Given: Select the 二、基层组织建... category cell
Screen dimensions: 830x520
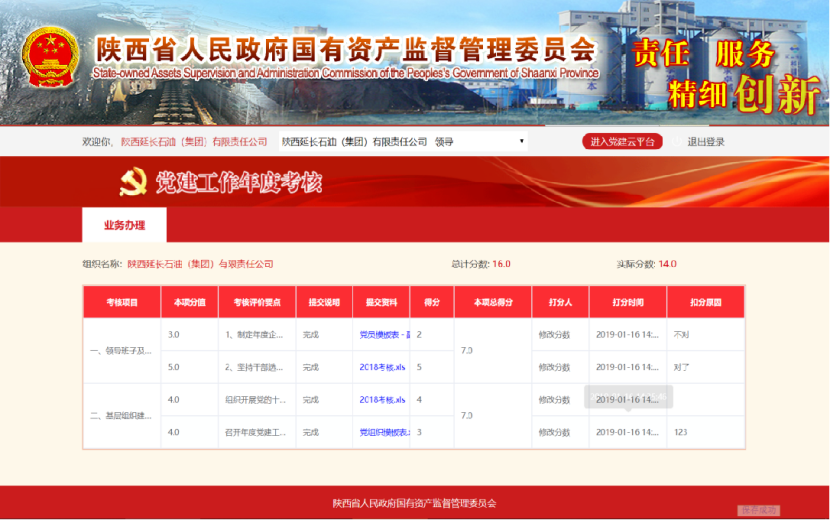Looking at the screenshot, I should [x=122, y=416].
